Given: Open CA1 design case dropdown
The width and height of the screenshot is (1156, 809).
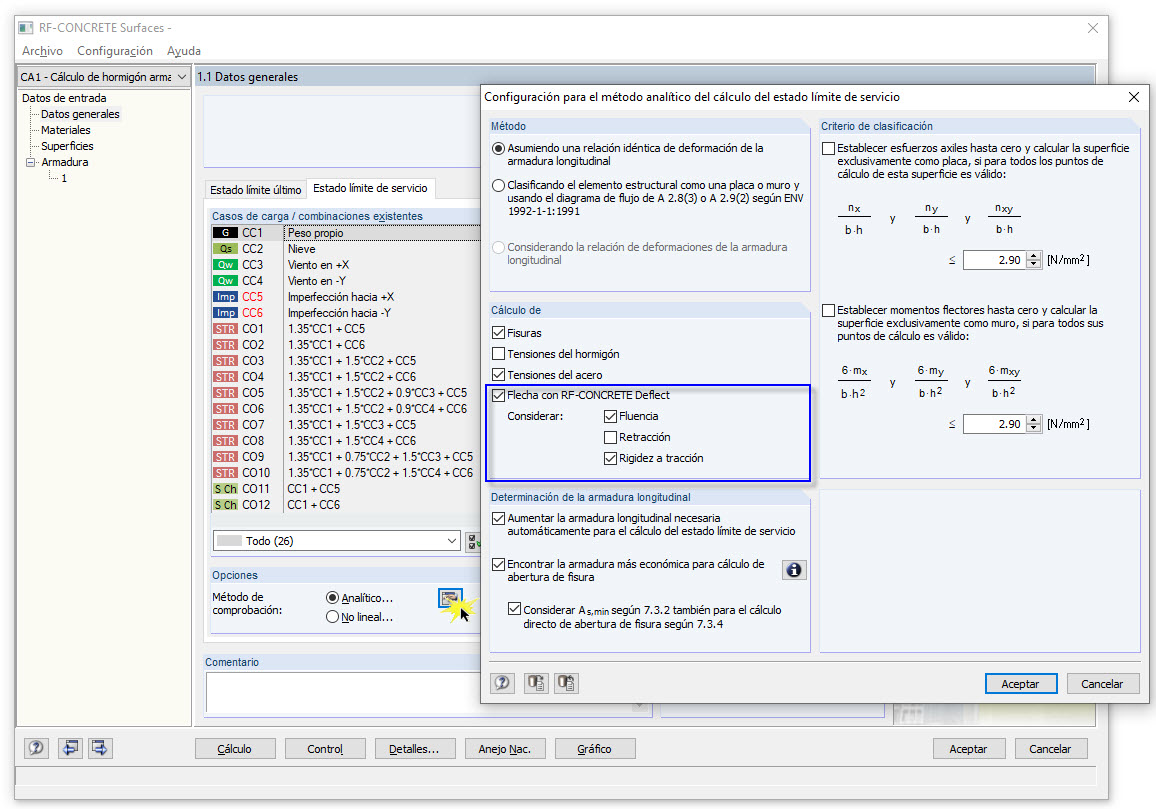Looking at the screenshot, I should tap(104, 77).
